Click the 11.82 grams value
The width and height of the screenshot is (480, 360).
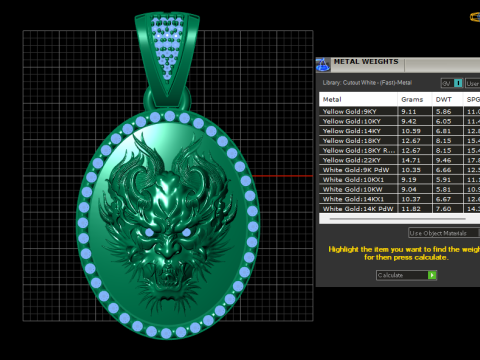click(411, 209)
